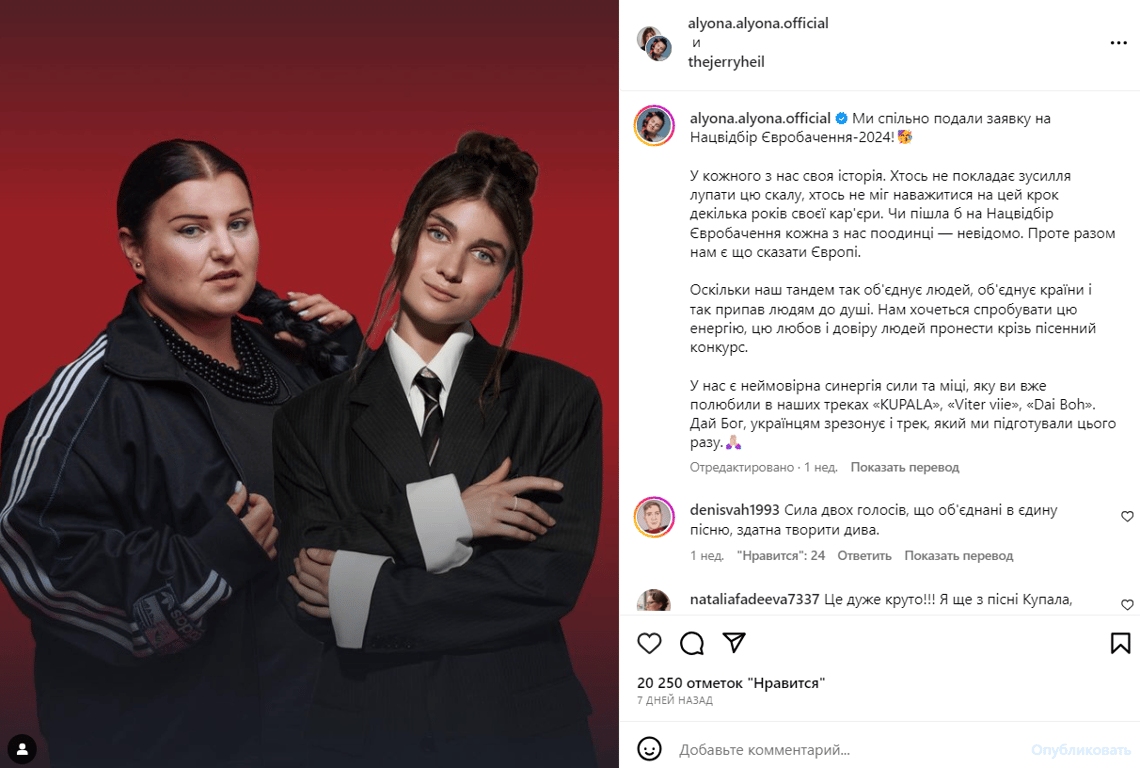Open list of 20 250 likes
Image resolution: width=1140 pixels, height=768 pixels.
click(731, 683)
